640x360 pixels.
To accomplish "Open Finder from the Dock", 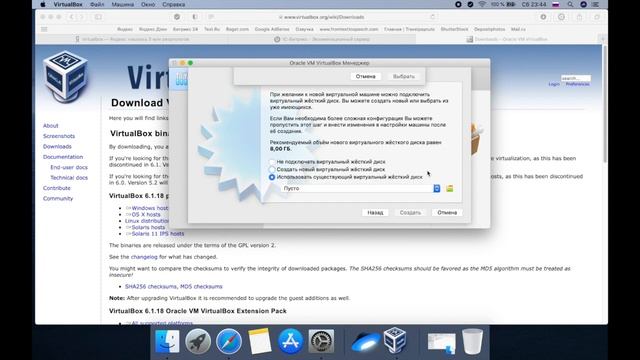I will 167,341.
